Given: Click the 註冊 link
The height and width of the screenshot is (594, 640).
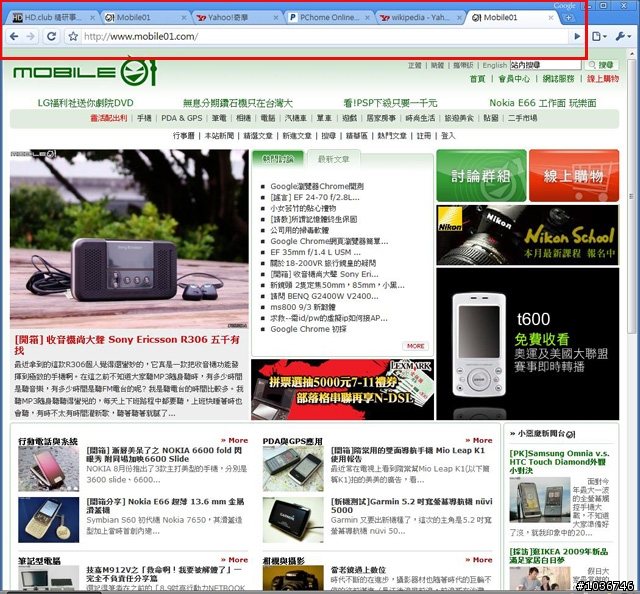Looking at the screenshot, I should (x=424, y=136).
